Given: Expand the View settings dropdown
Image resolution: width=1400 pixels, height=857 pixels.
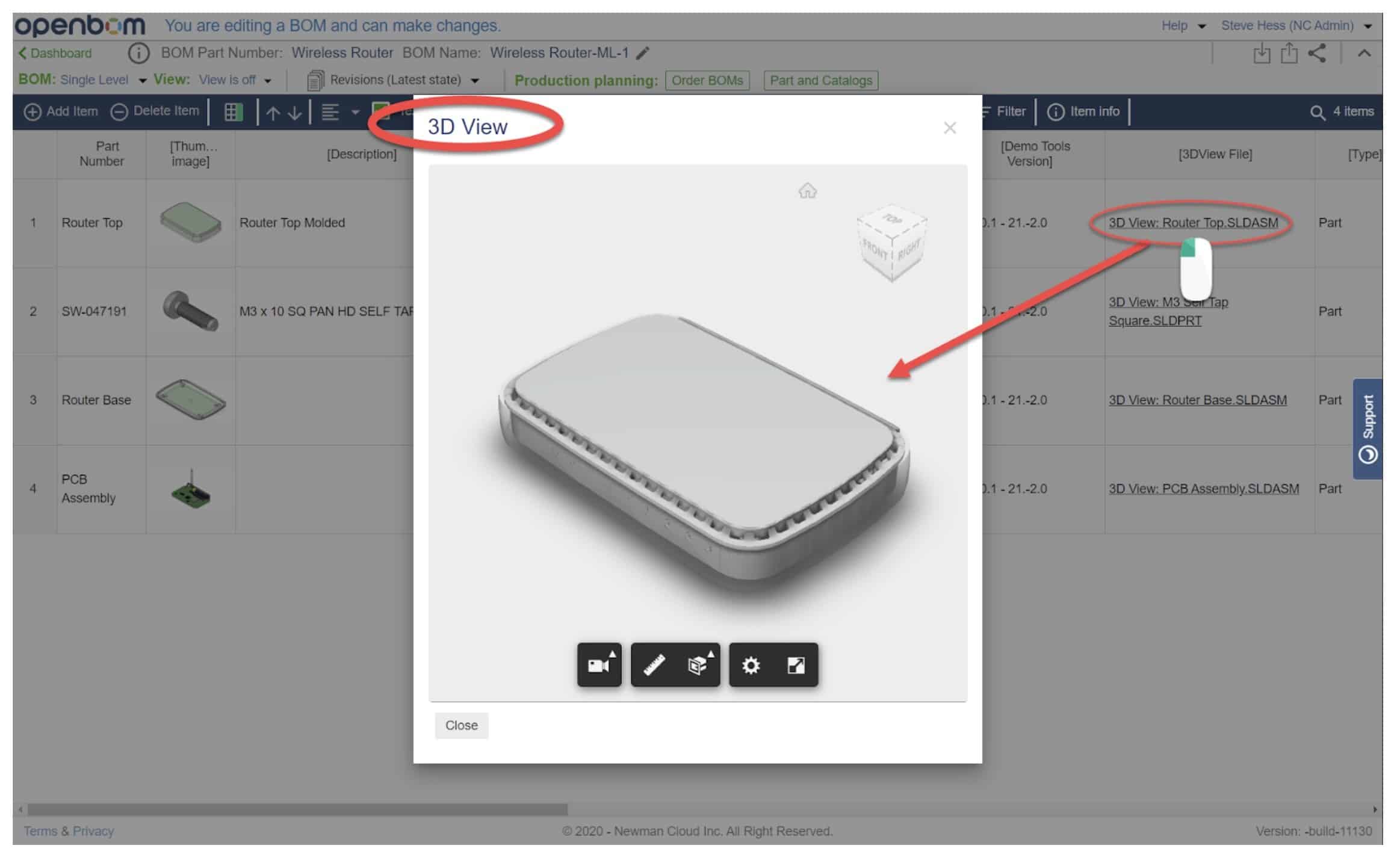Looking at the screenshot, I should (270, 79).
